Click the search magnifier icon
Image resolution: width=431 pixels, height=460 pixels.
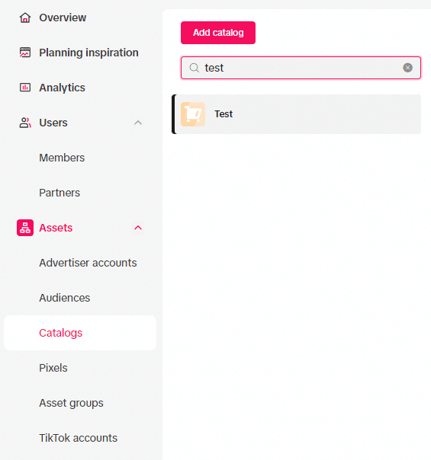pos(194,68)
